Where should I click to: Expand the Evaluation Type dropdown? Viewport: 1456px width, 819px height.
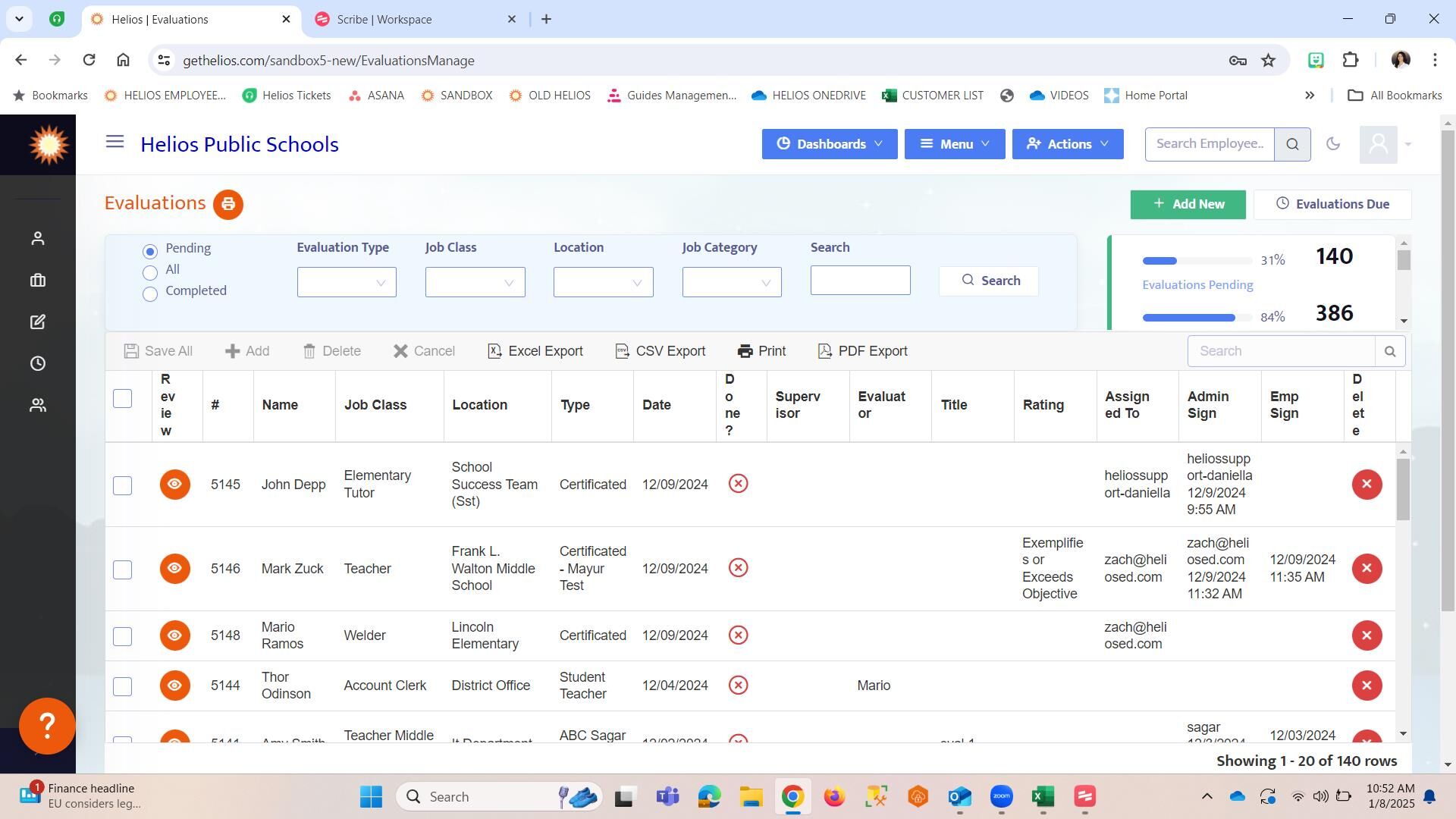pos(347,283)
